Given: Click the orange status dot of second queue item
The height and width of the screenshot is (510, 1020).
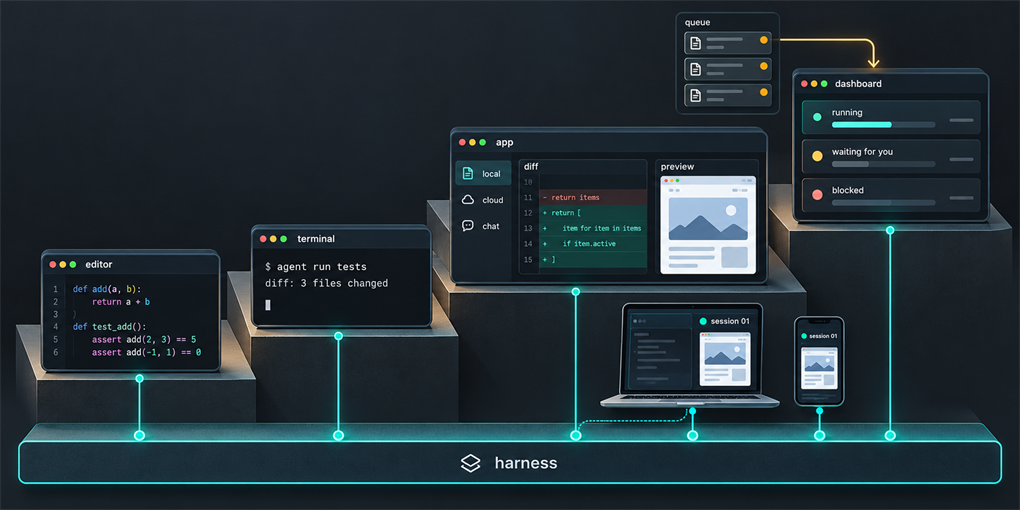Looking at the screenshot, I should pos(764,66).
